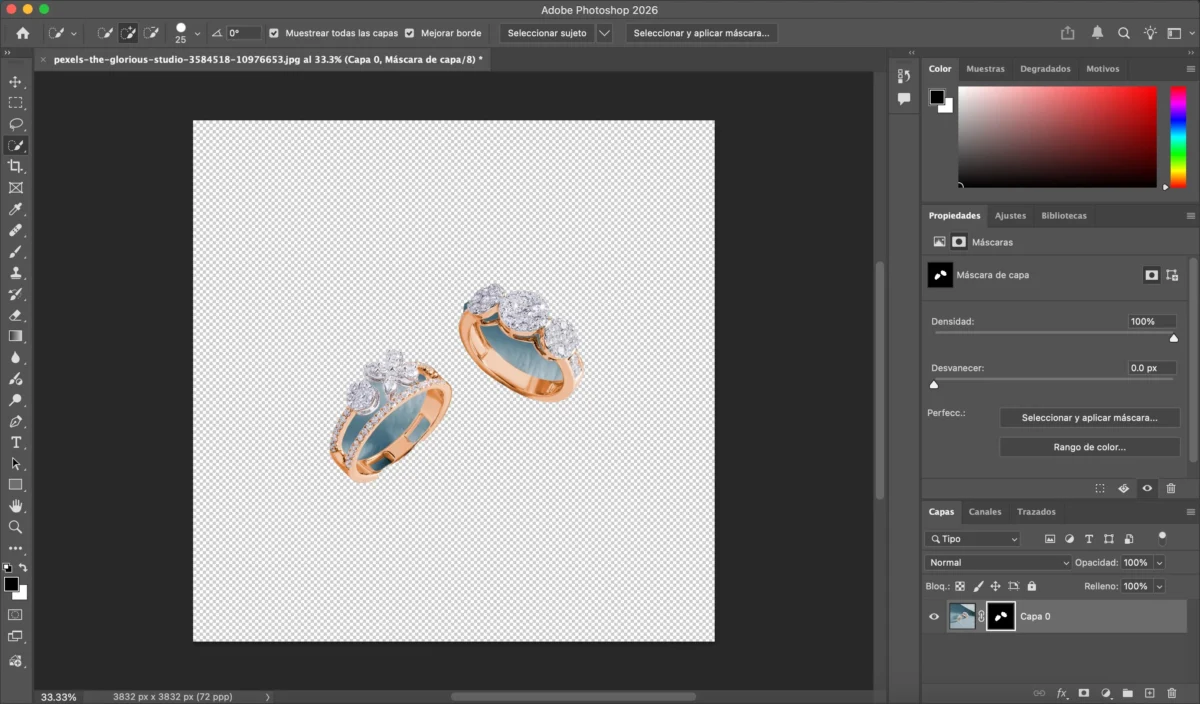This screenshot has width=1200, height=704.
Task: Open the Degradados tab
Action: coord(1045,69)
